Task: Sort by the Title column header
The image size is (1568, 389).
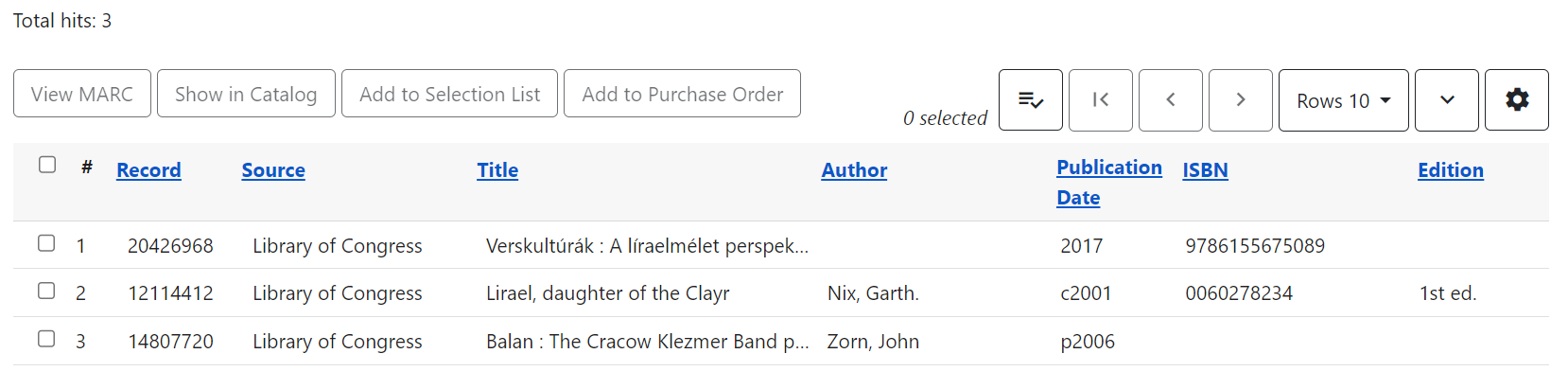Action: [x=497, y=170]
